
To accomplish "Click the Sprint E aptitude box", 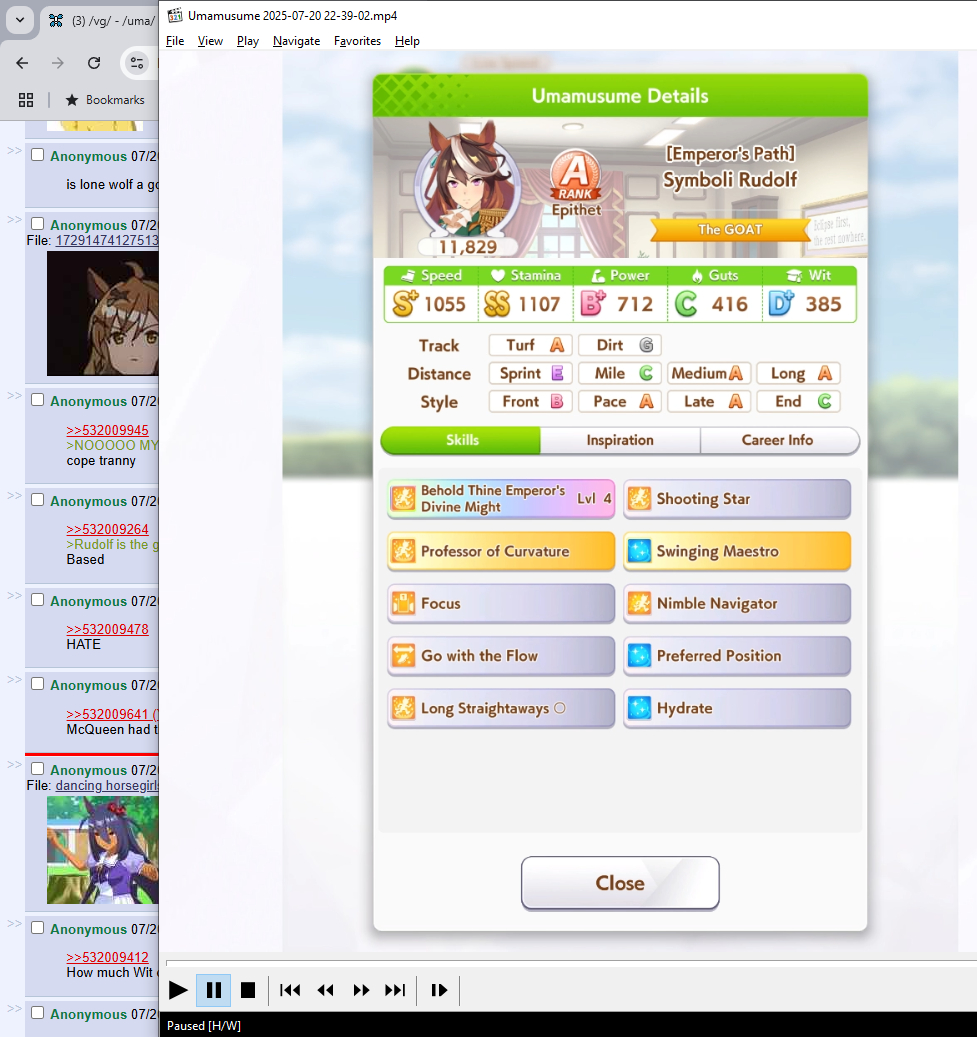I will pos(531,373).
